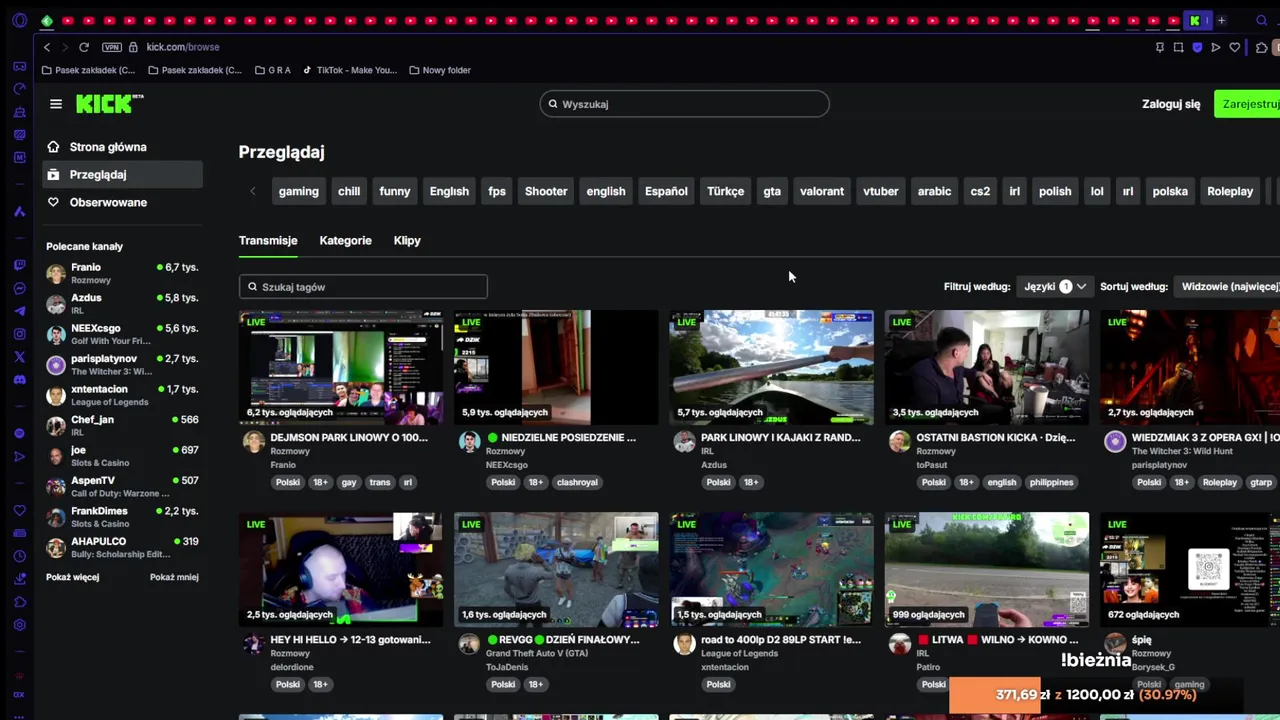Click the Wyszukaj search field

[x=684, y=104]
